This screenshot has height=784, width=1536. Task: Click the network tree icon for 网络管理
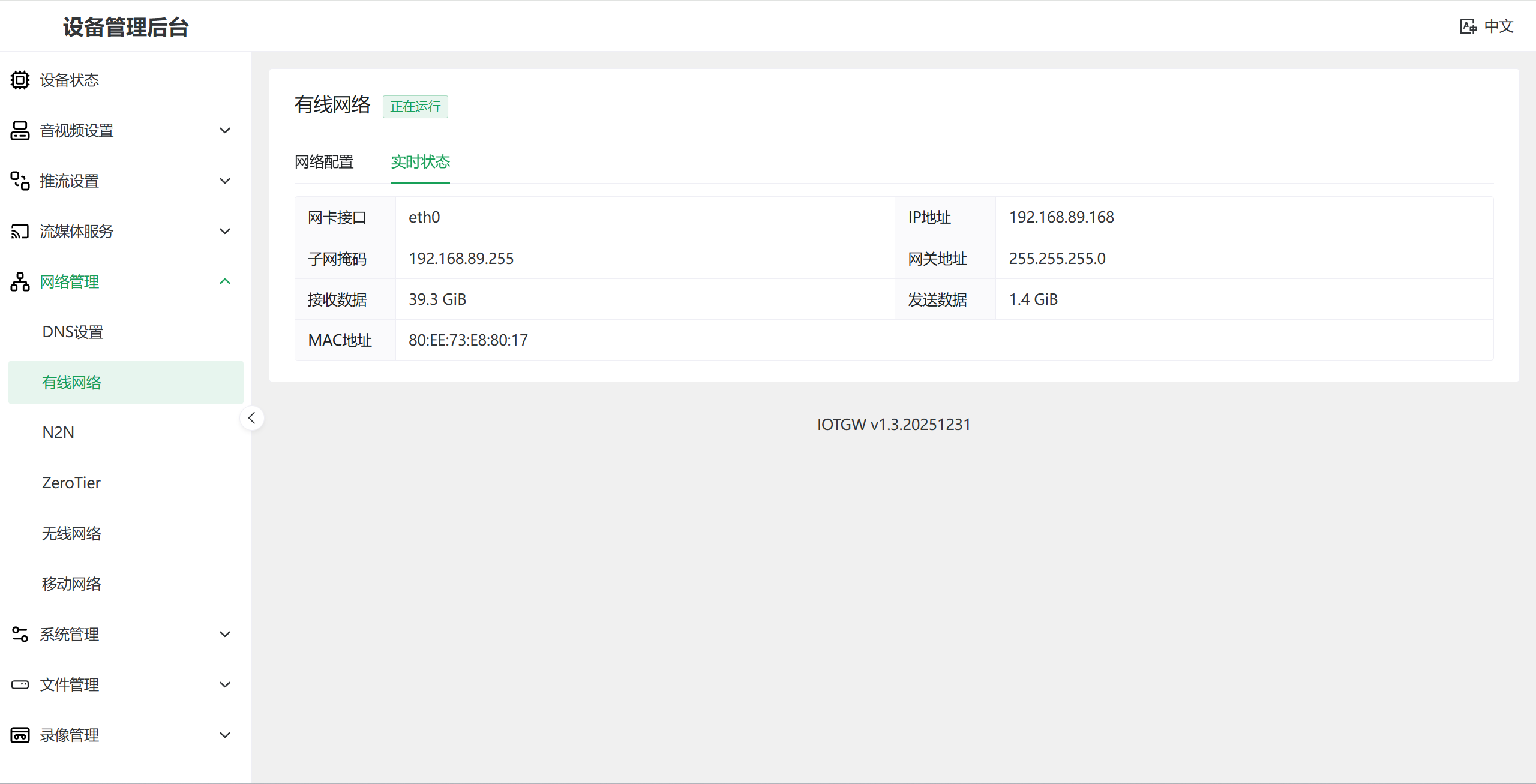point(20,281)
